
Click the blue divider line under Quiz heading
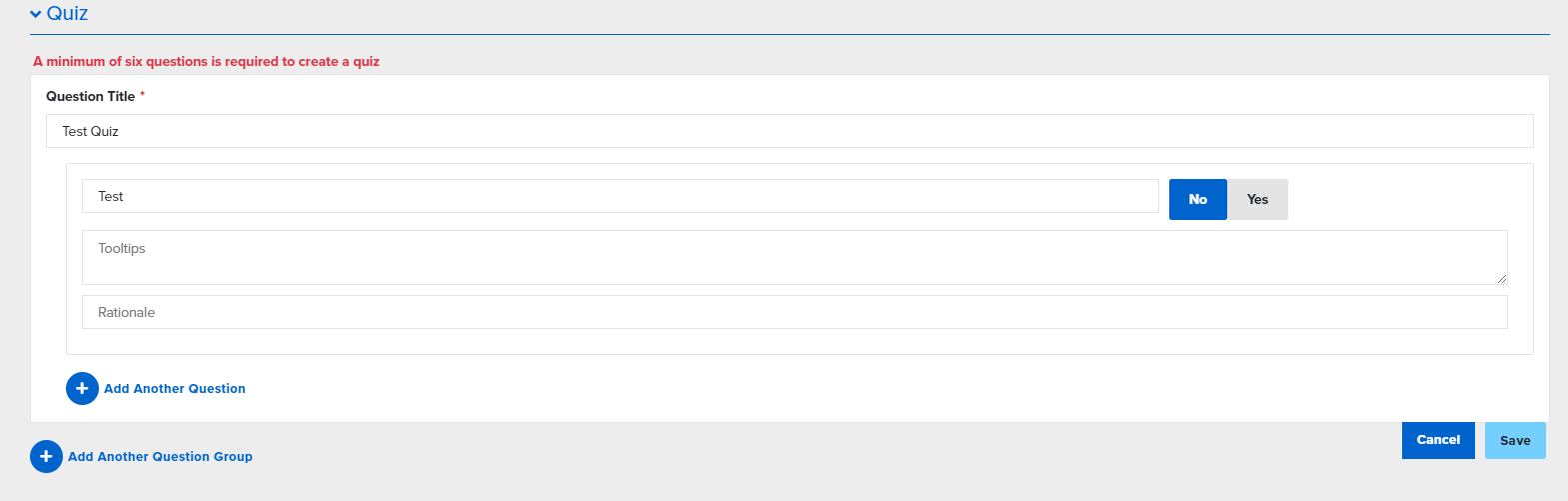point(789,34)
